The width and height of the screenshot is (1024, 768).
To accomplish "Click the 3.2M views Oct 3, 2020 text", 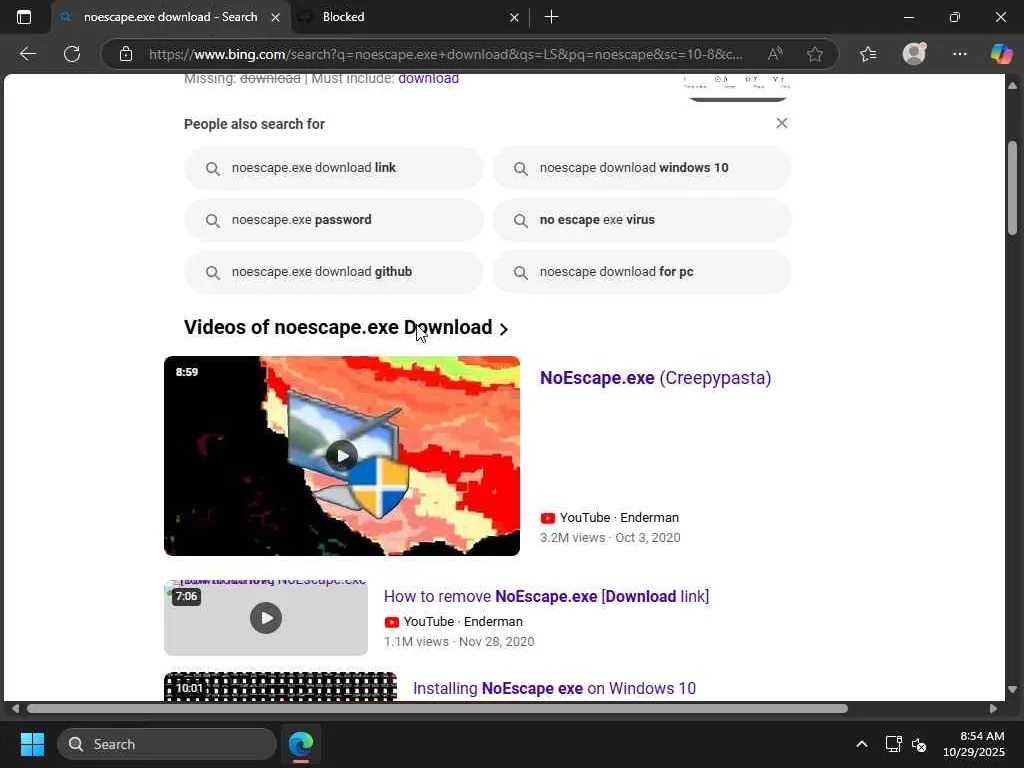I will (x=610, y=538).
